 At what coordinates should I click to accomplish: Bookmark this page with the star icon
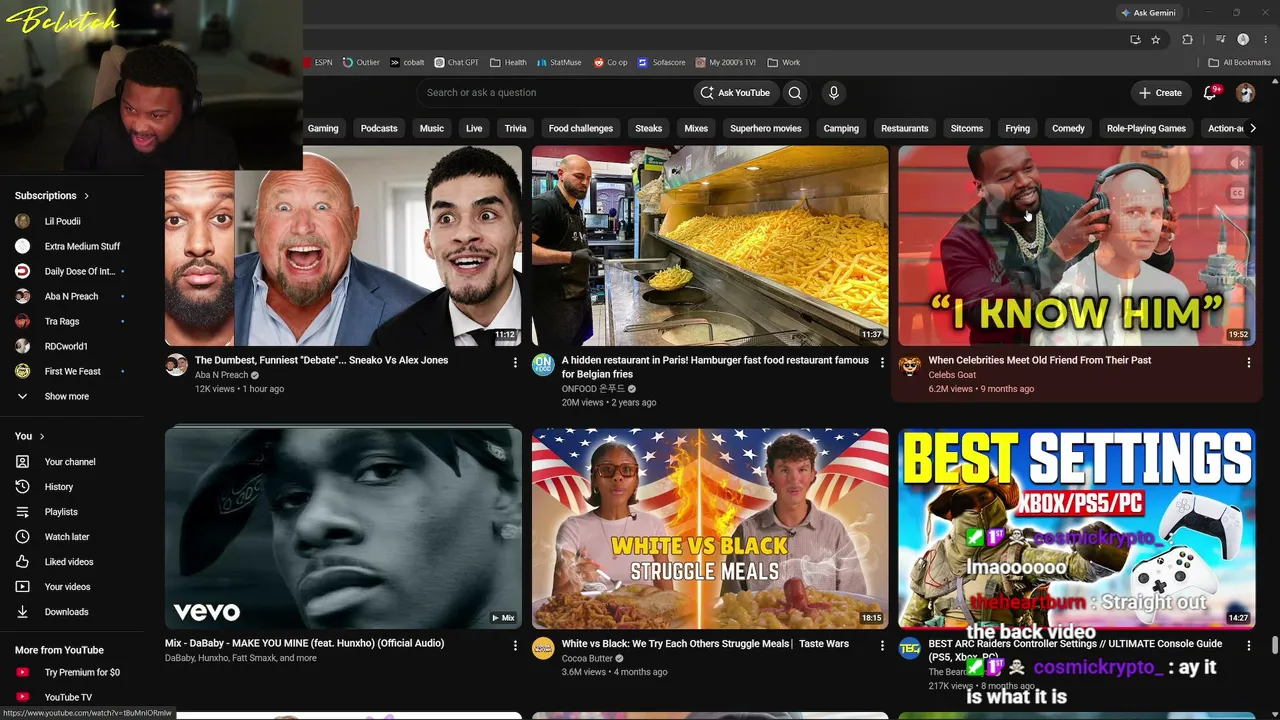click(x=1156, y=40)
